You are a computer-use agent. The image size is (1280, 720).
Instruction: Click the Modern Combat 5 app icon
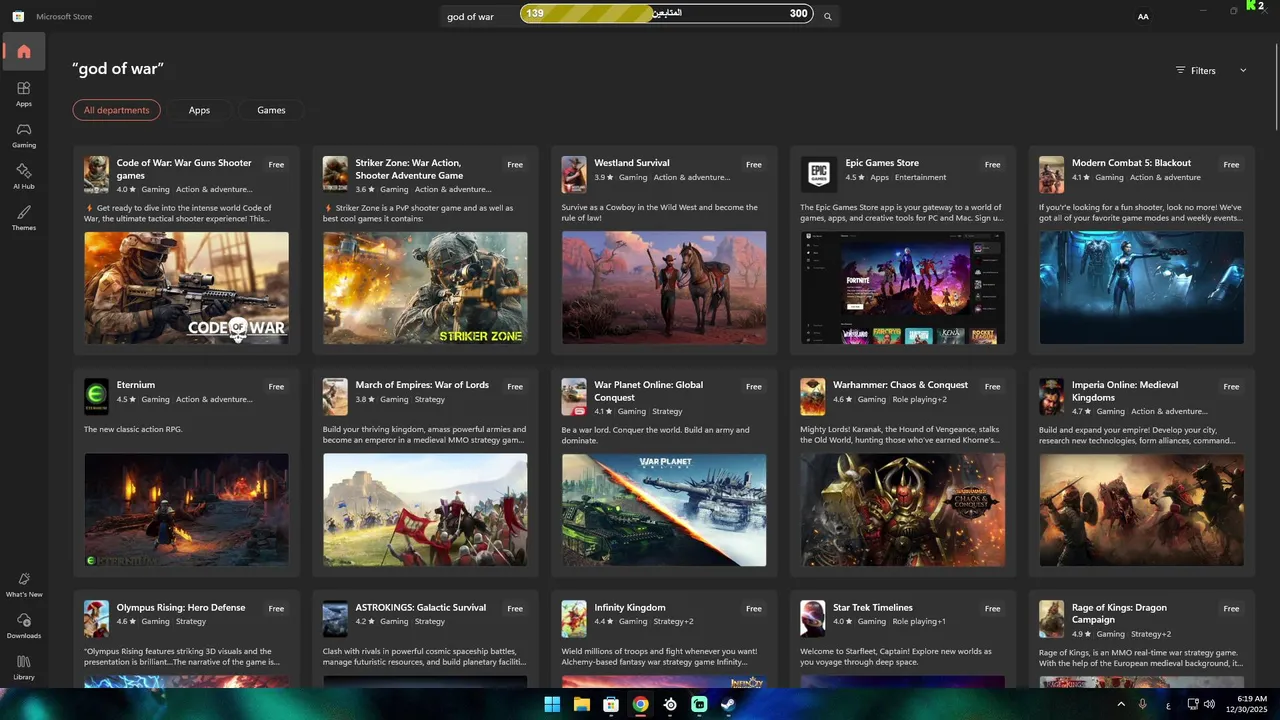1051,174
